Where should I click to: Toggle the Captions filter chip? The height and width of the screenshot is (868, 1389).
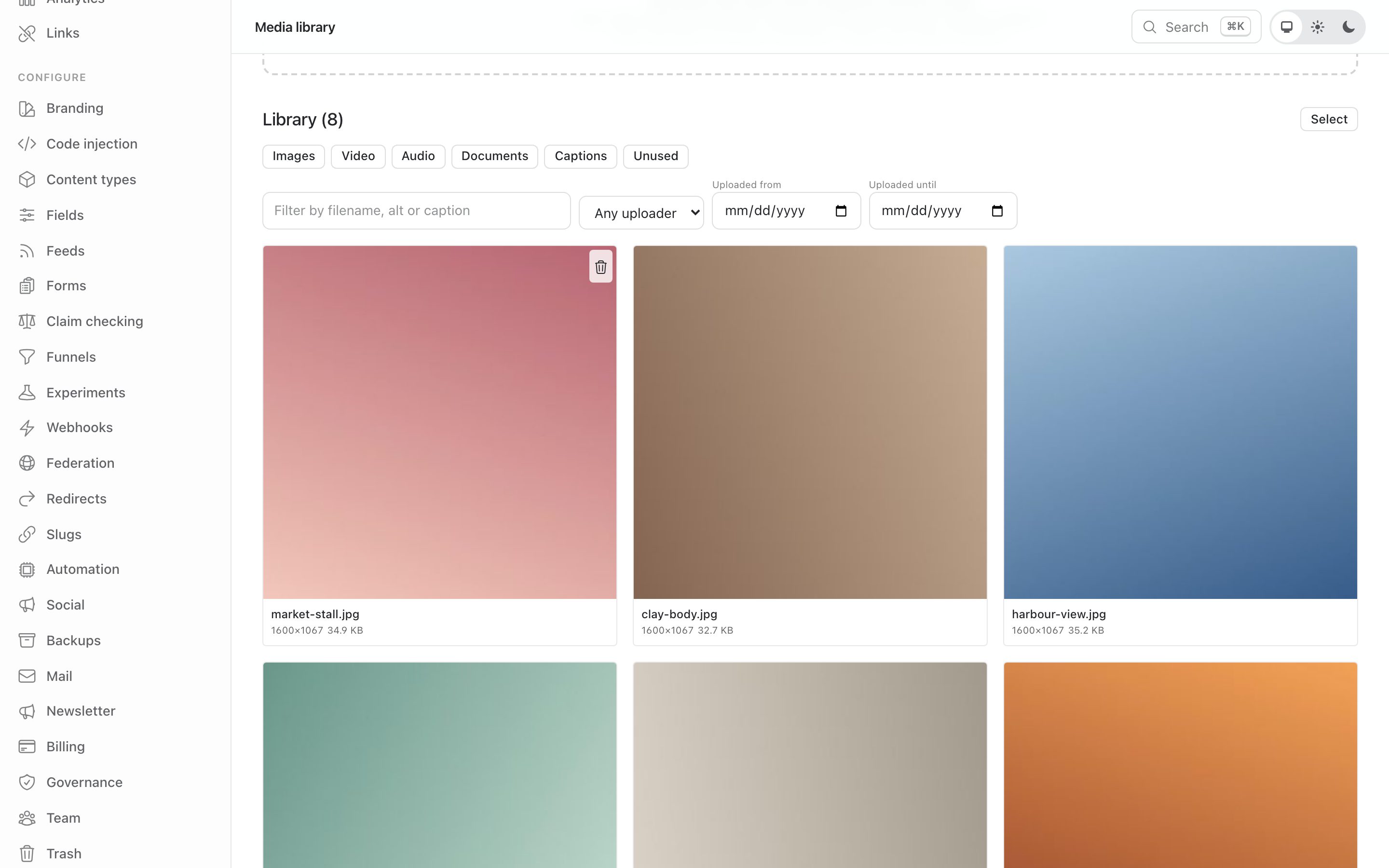pyautogui.click(x=580, y=156)
